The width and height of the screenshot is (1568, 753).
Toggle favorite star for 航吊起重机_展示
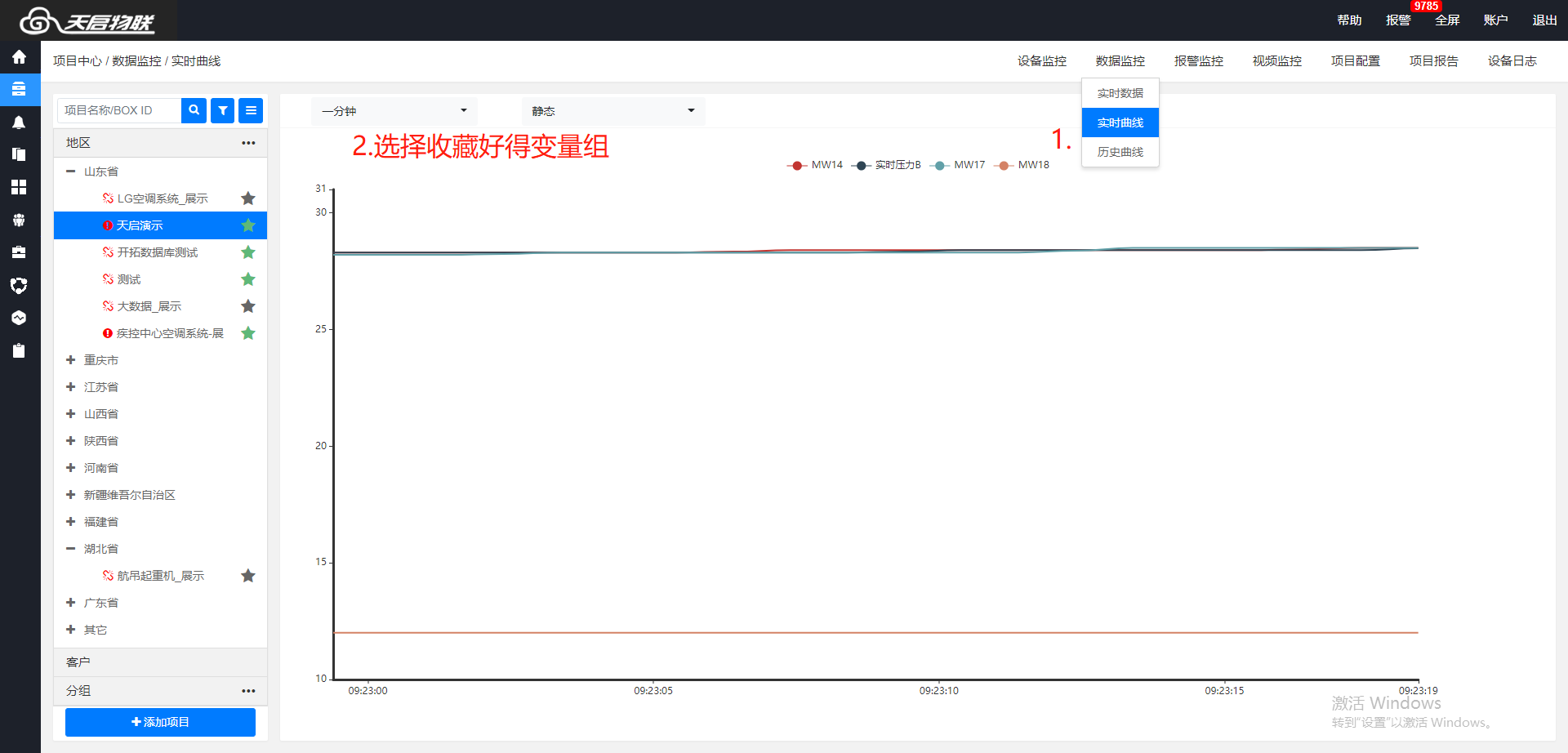click(248, 576)
